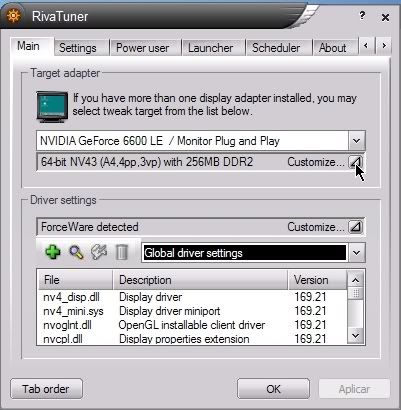Click the monitor icon in Target adapter
The height and width of the screenshot is (410, 401).
click(x=52, y=107)
